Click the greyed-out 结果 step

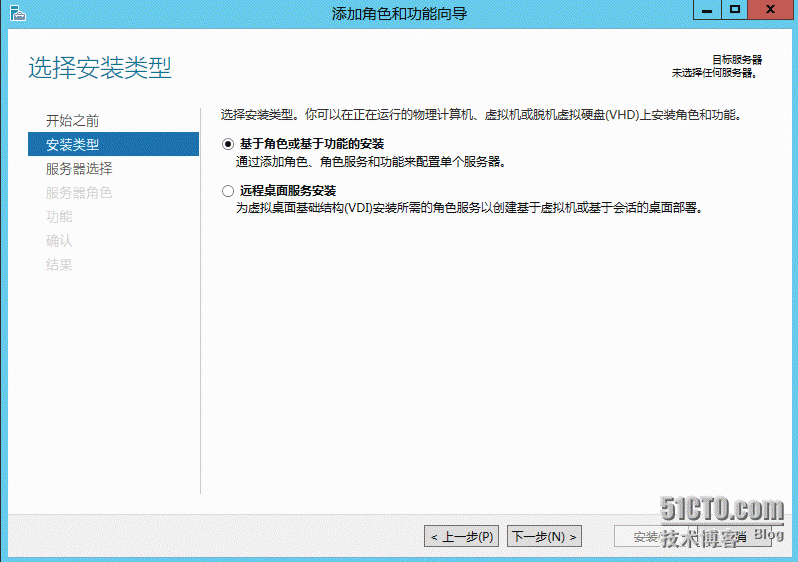59,264
